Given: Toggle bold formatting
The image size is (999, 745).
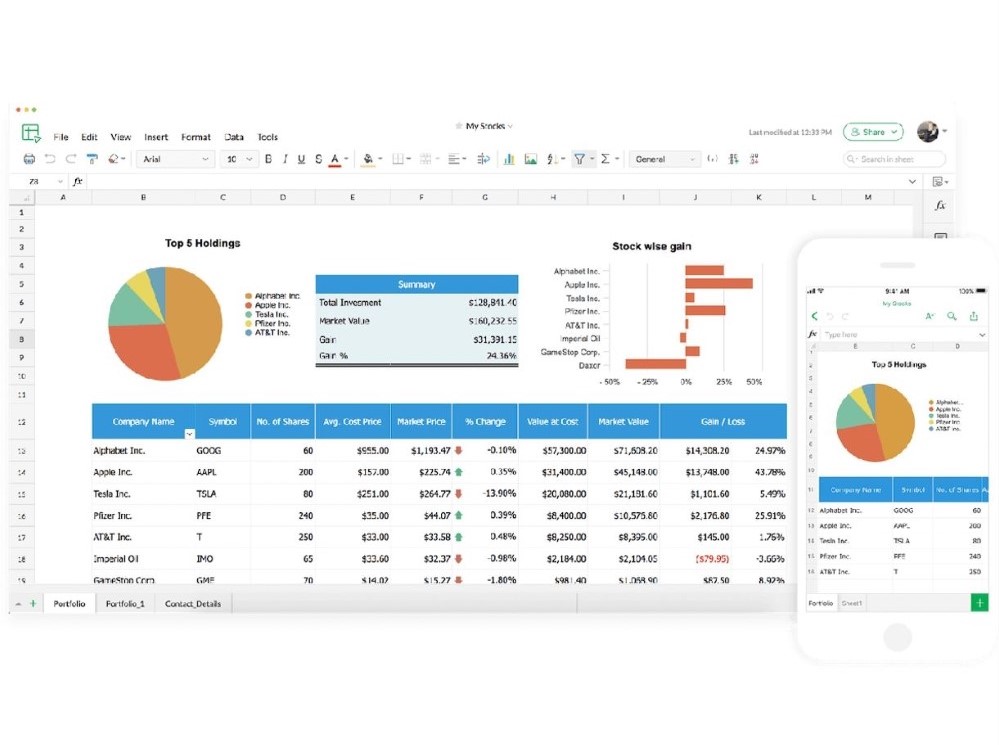Looking at the screenshot, I should 268,159.
